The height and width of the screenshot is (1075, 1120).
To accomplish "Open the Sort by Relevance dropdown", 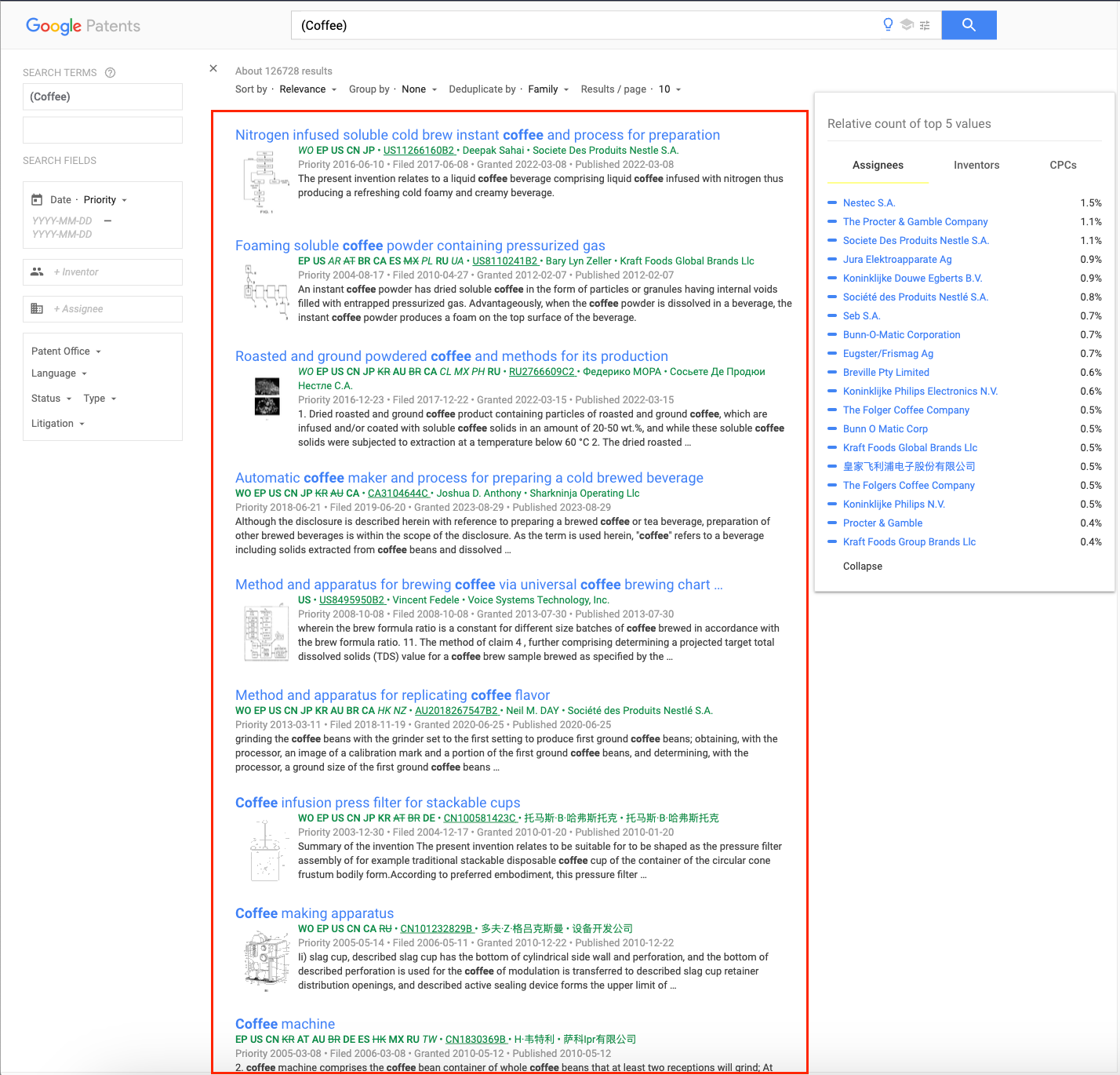I will tap(308, 89).
